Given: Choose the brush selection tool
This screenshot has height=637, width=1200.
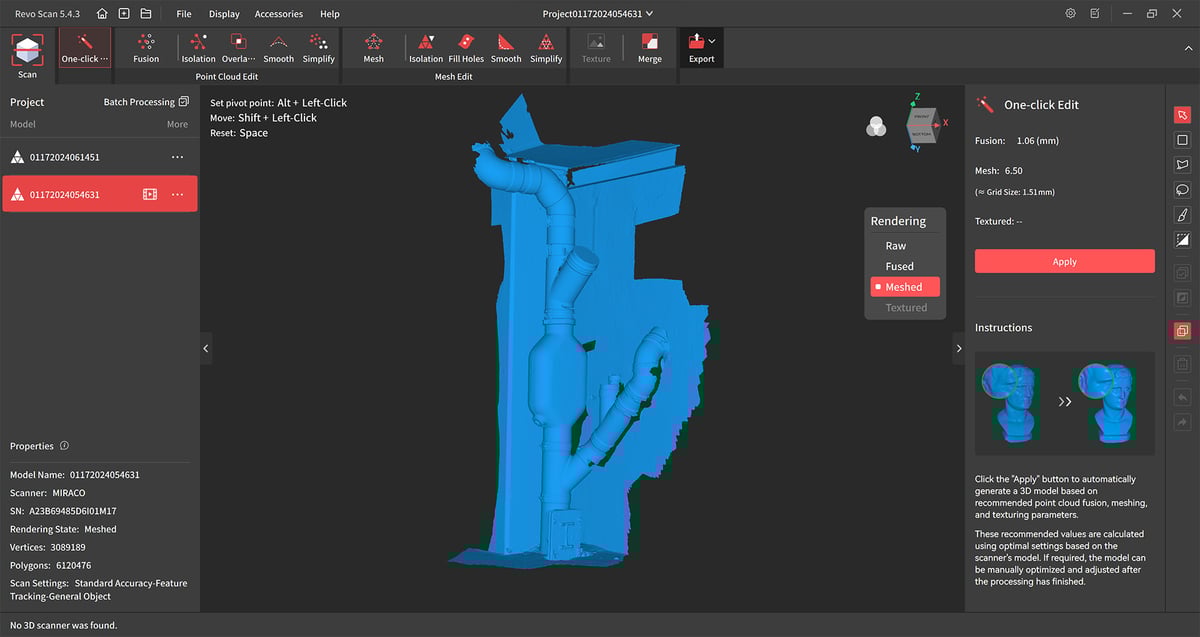Looking at the screenshot, I should (1182, 215).
